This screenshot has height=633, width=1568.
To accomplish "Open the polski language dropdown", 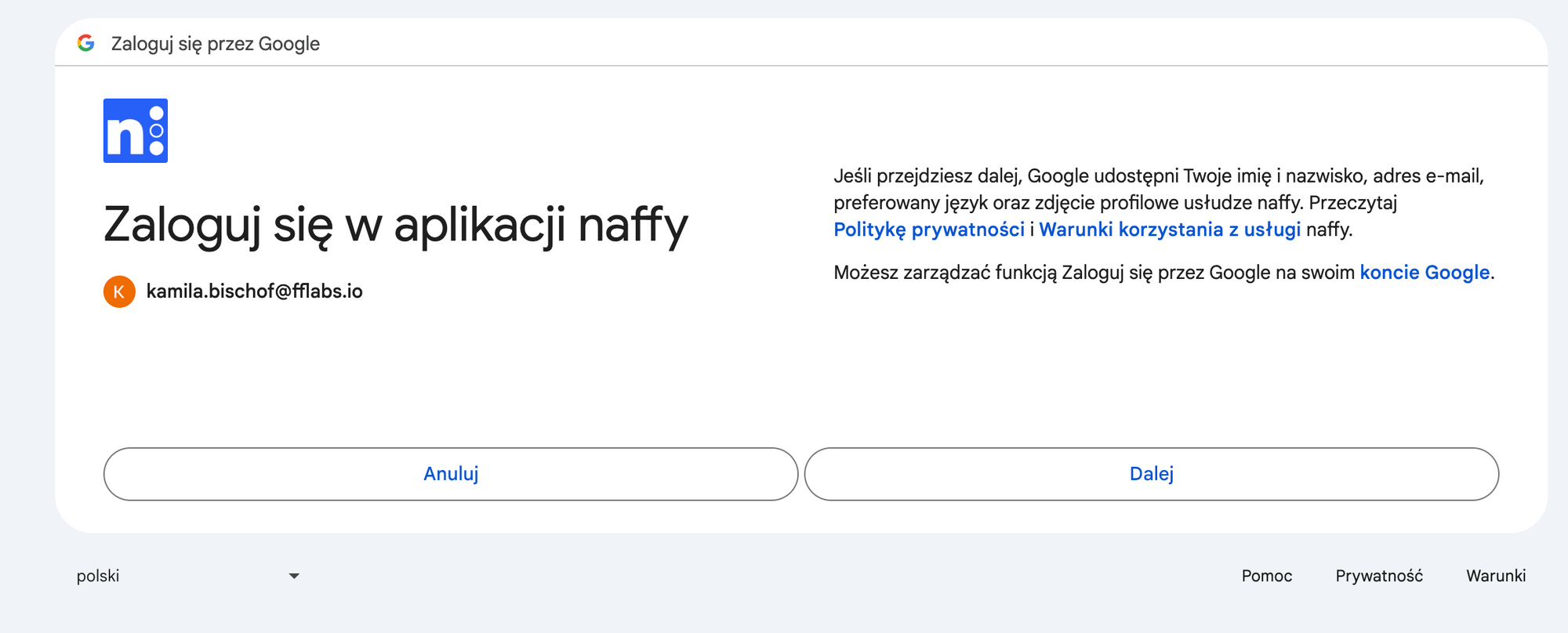I will 188,576.
